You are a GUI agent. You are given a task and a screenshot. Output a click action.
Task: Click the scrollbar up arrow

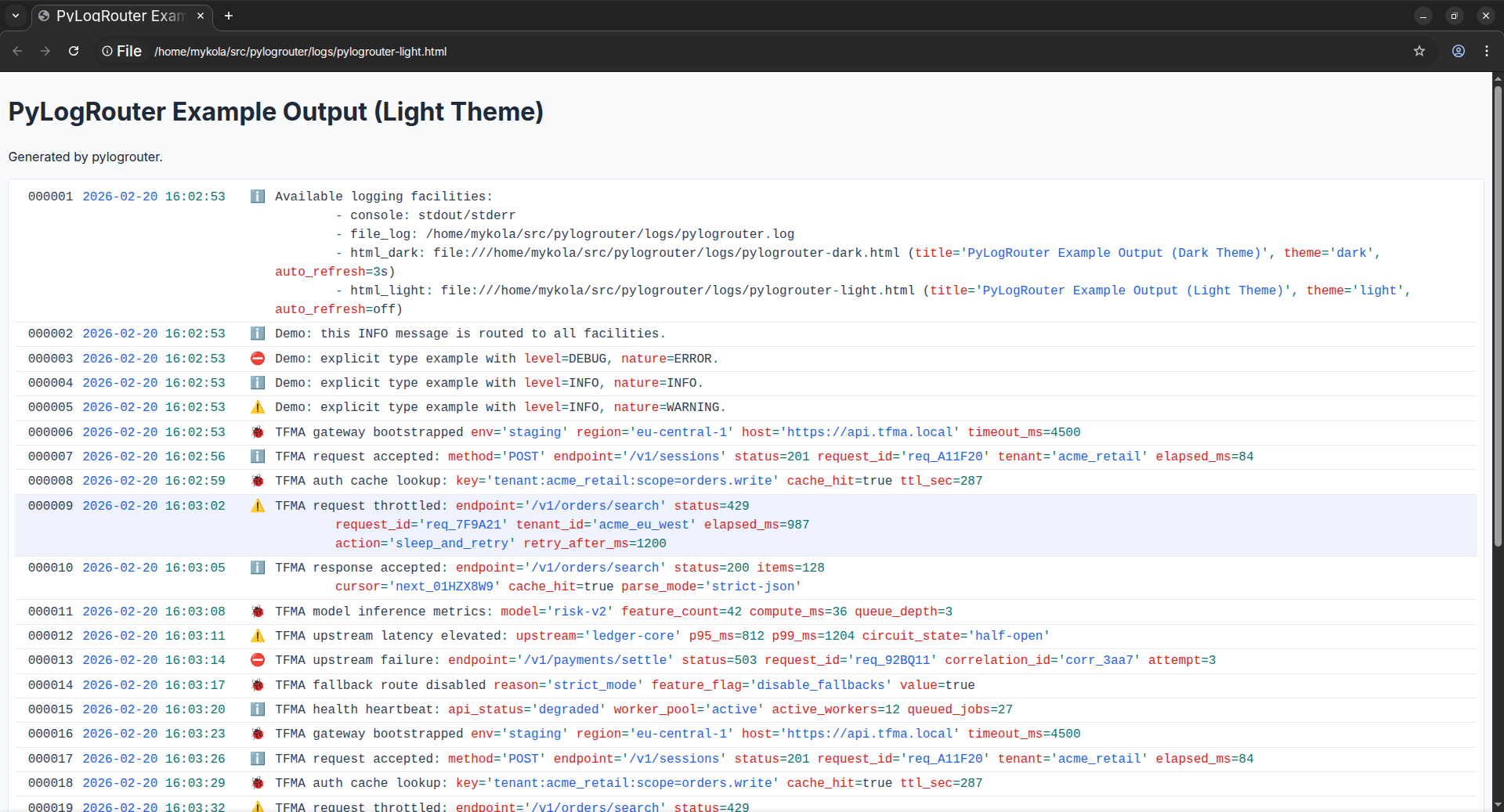coord(1498,78)
